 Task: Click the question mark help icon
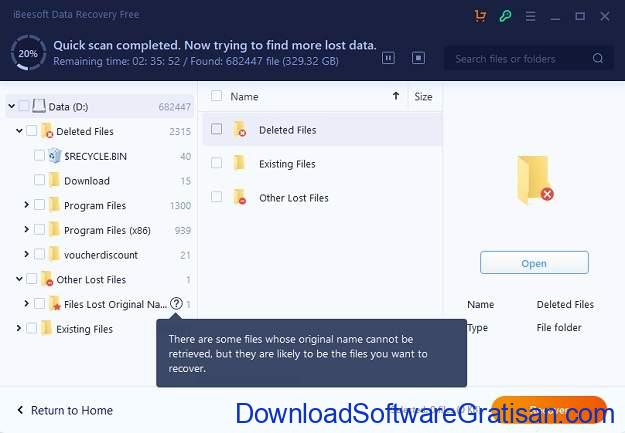(176, 304)
